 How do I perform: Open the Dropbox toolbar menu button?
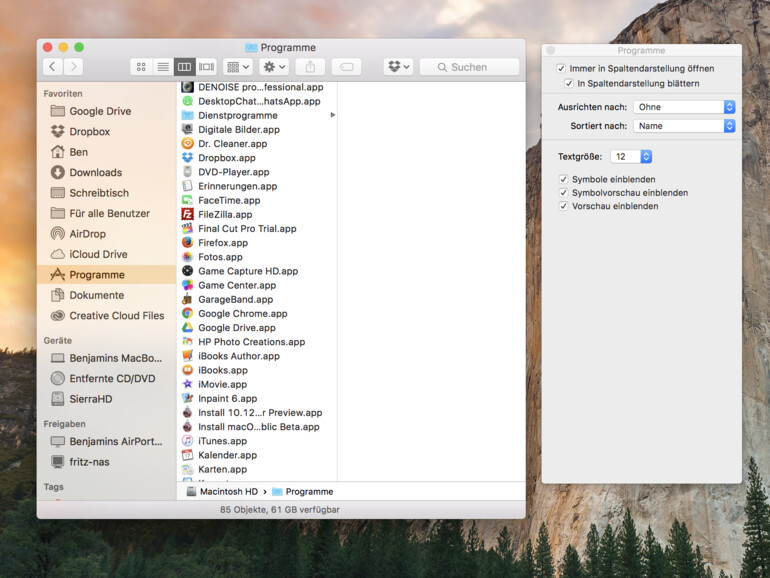point(398,67)
